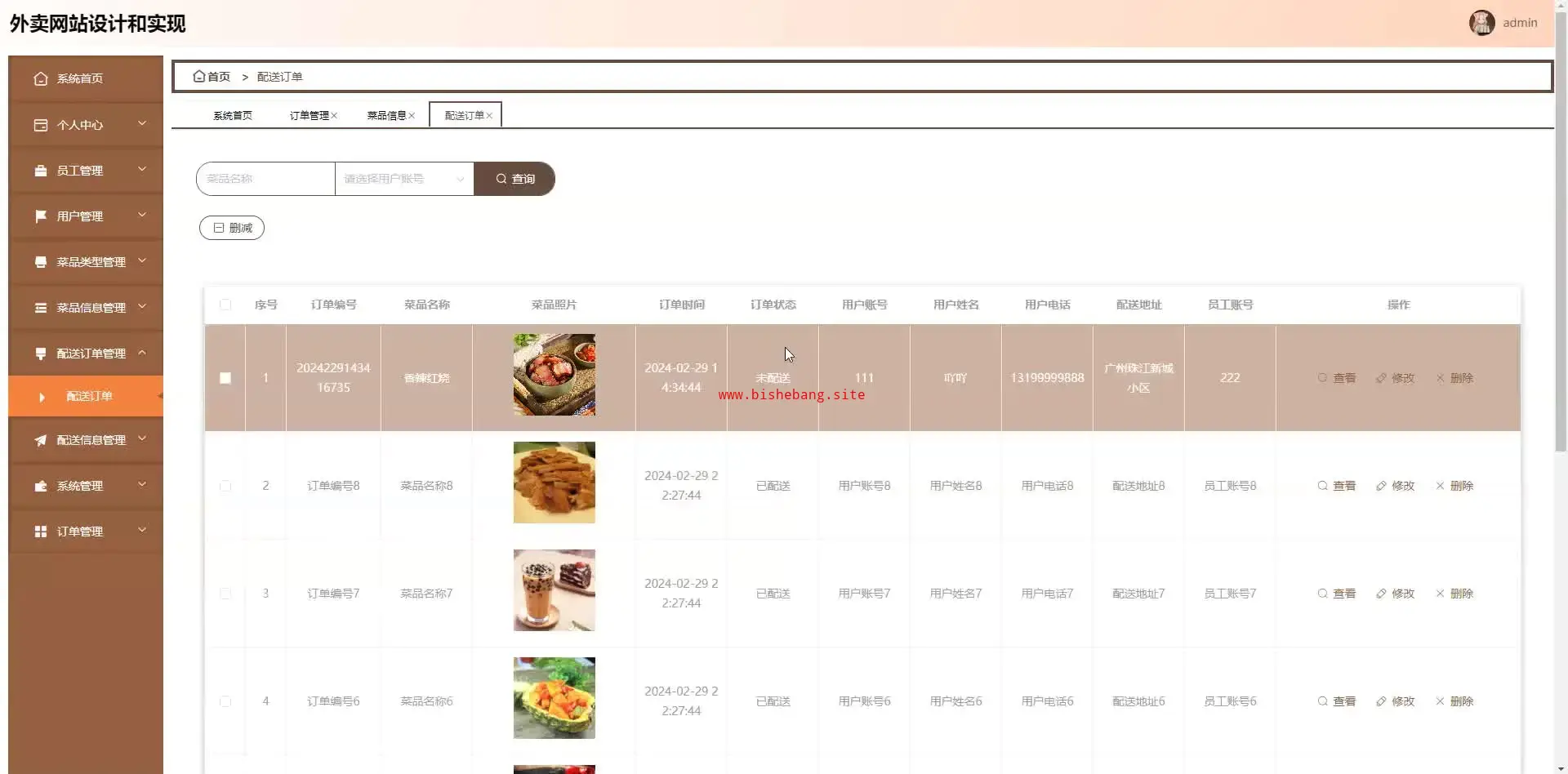This screenshot has width=1568, height=774.
Task: Select the 配送订单 tab
Action: tap(464, 116)
